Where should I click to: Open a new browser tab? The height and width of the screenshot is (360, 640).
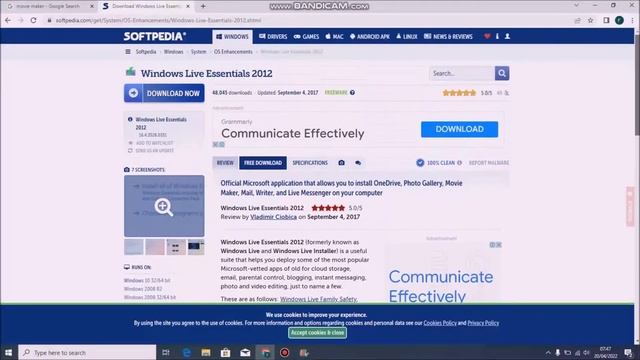click(203, 6)
